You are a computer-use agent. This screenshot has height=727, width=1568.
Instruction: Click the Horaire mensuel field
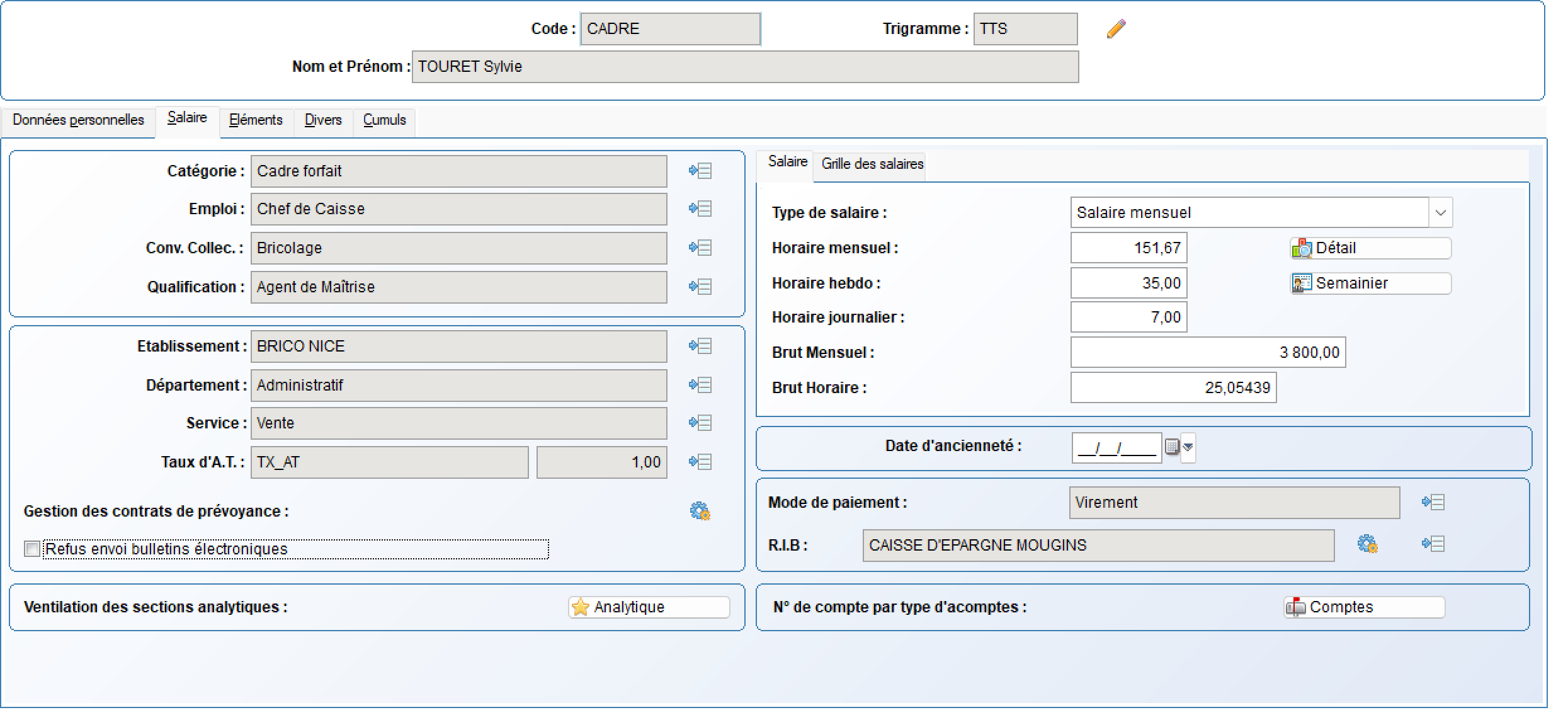tap(1129, 248)
